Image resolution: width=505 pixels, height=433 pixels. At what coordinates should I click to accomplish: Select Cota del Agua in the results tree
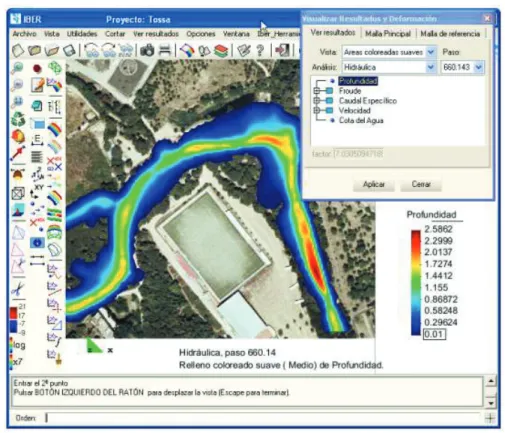(x=361, y=120)
